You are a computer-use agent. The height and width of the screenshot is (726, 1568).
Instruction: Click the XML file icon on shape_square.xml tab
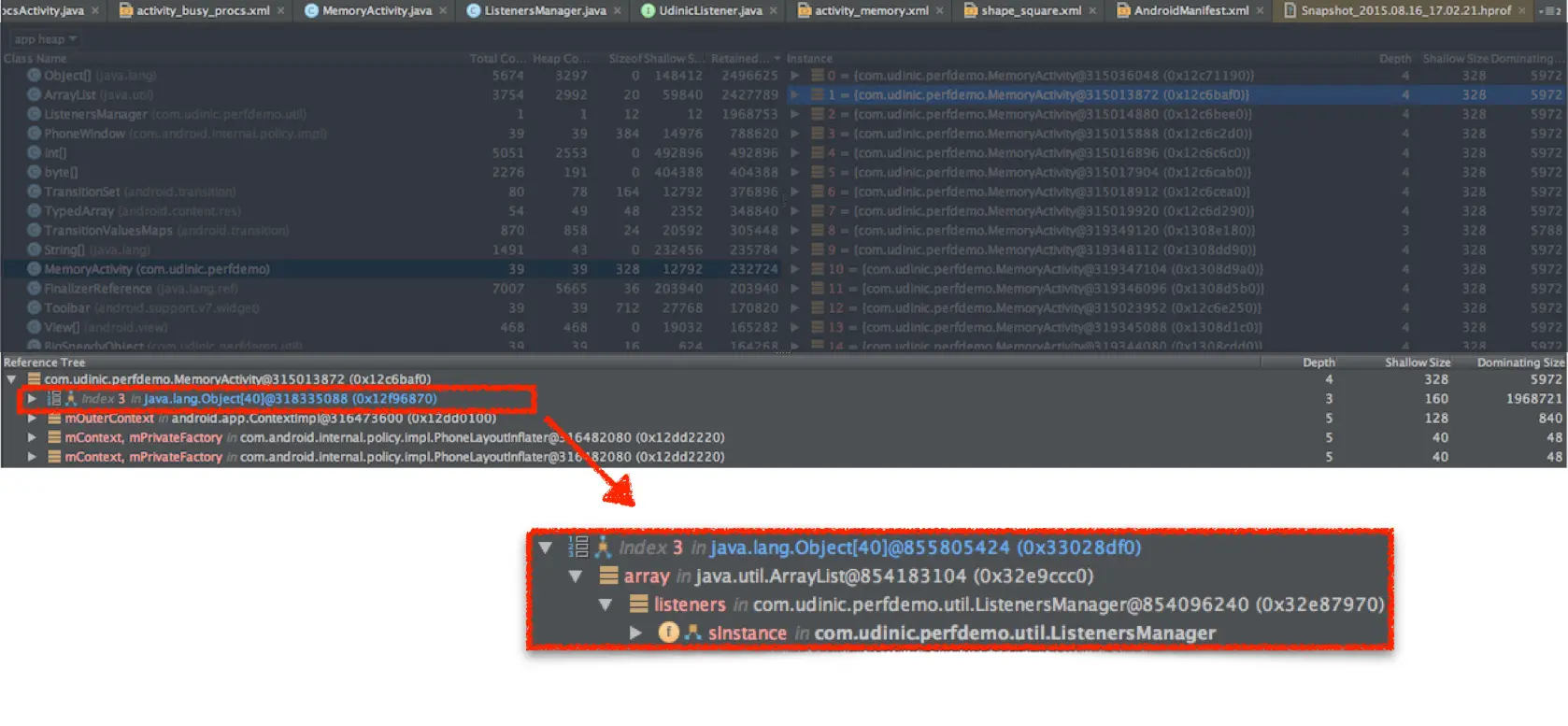(x=970, y=10)
